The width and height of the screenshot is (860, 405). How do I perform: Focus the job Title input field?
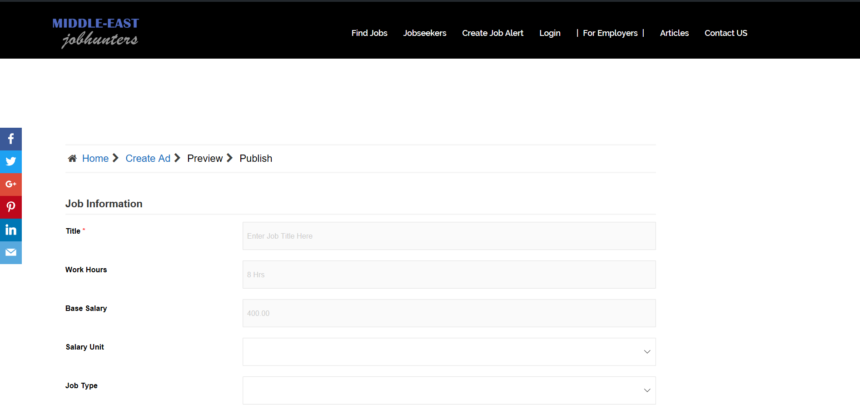point(449,236)
